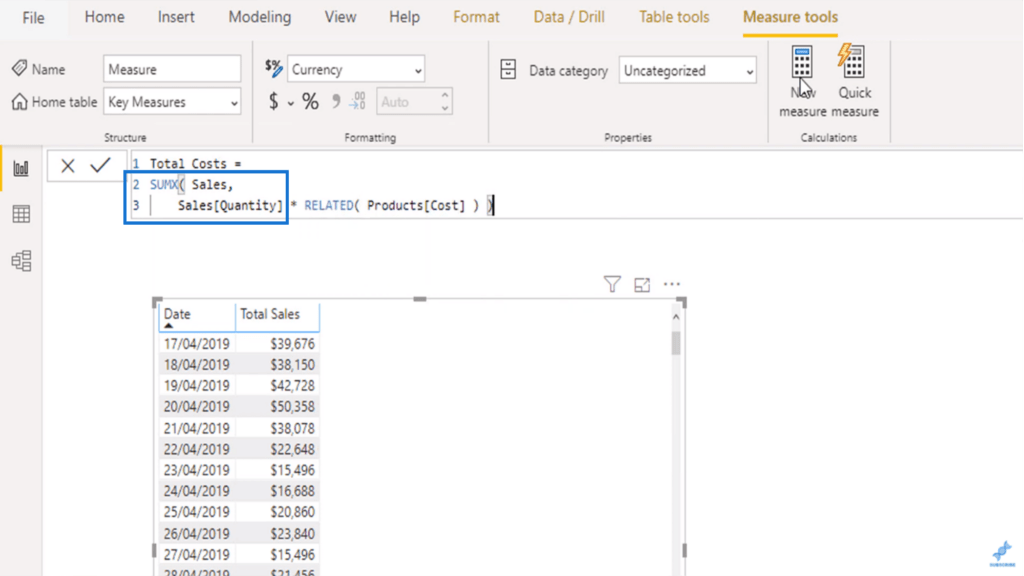The width and height of the screenshot is (1024, 576).
Task: Switch to the Insert ribbon tab
Action: coord(176,17)
